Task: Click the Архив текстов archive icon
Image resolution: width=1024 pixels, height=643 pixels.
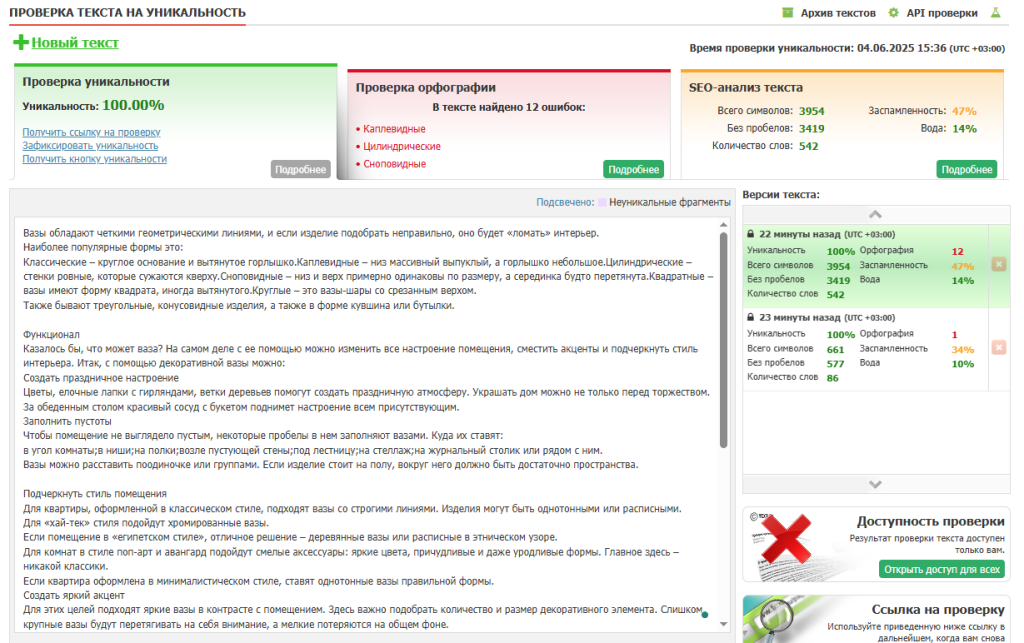Action: pos(788,12)
